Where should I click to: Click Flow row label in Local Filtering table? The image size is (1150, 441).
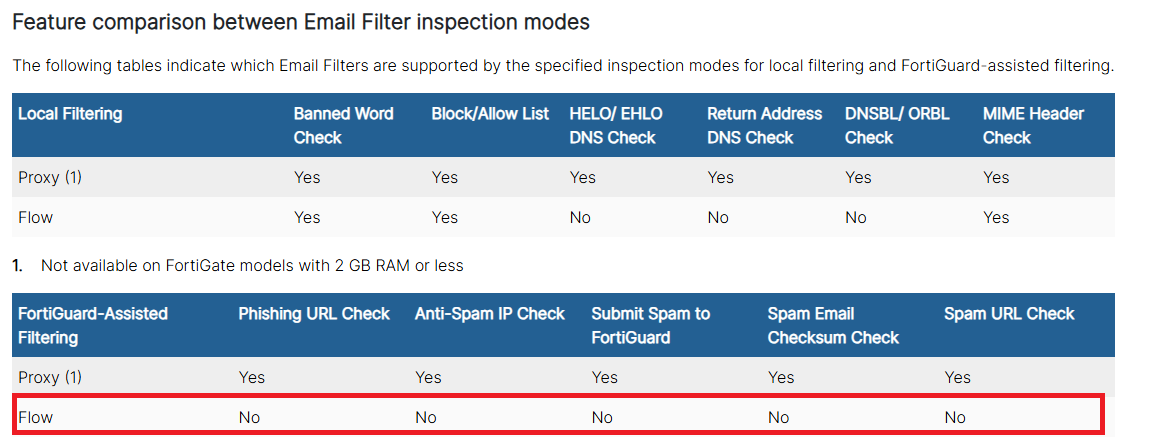(x=36, y=217)
